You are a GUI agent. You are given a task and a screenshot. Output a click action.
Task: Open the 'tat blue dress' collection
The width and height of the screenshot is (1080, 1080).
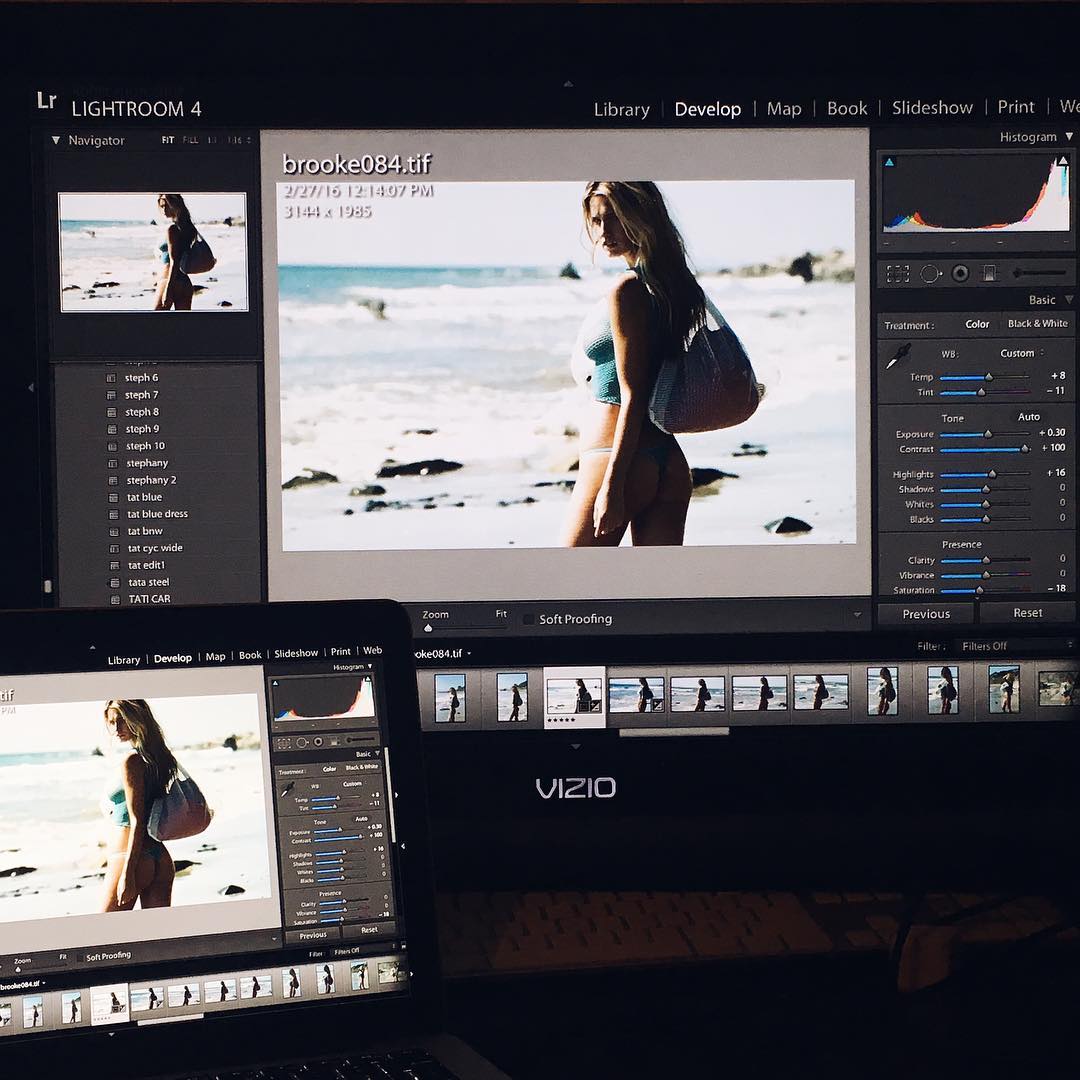(x=157, y=514)
